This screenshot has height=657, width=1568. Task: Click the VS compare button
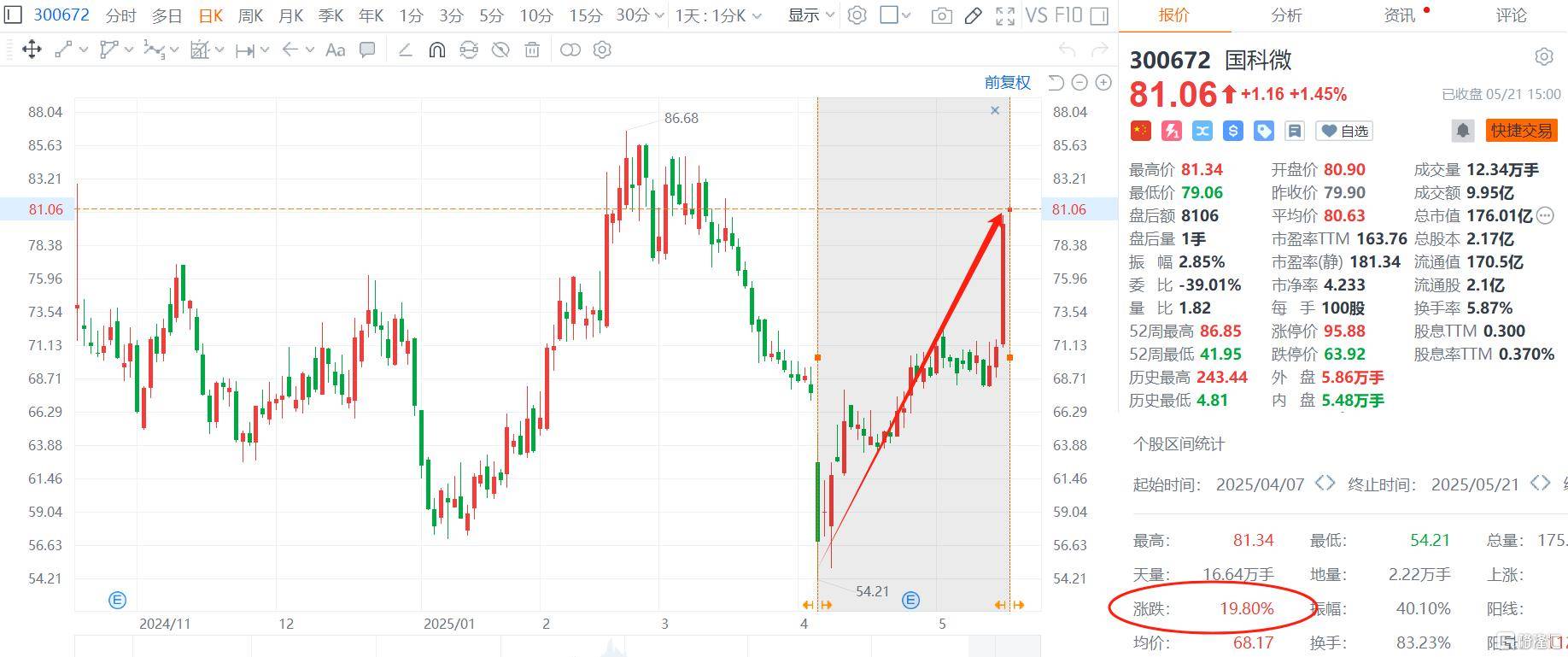click(x=1036, y=15)
